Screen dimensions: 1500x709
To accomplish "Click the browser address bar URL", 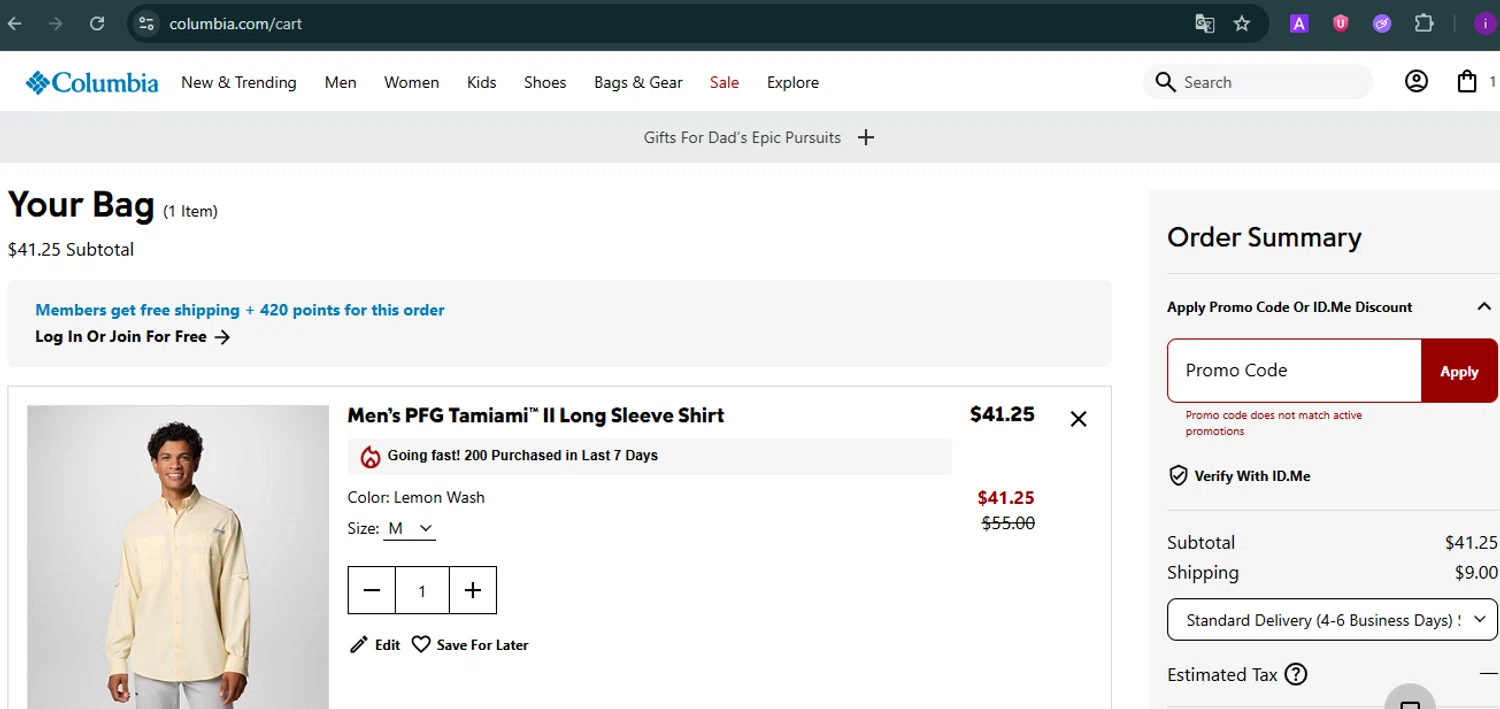I will click(x=236, y=24).
